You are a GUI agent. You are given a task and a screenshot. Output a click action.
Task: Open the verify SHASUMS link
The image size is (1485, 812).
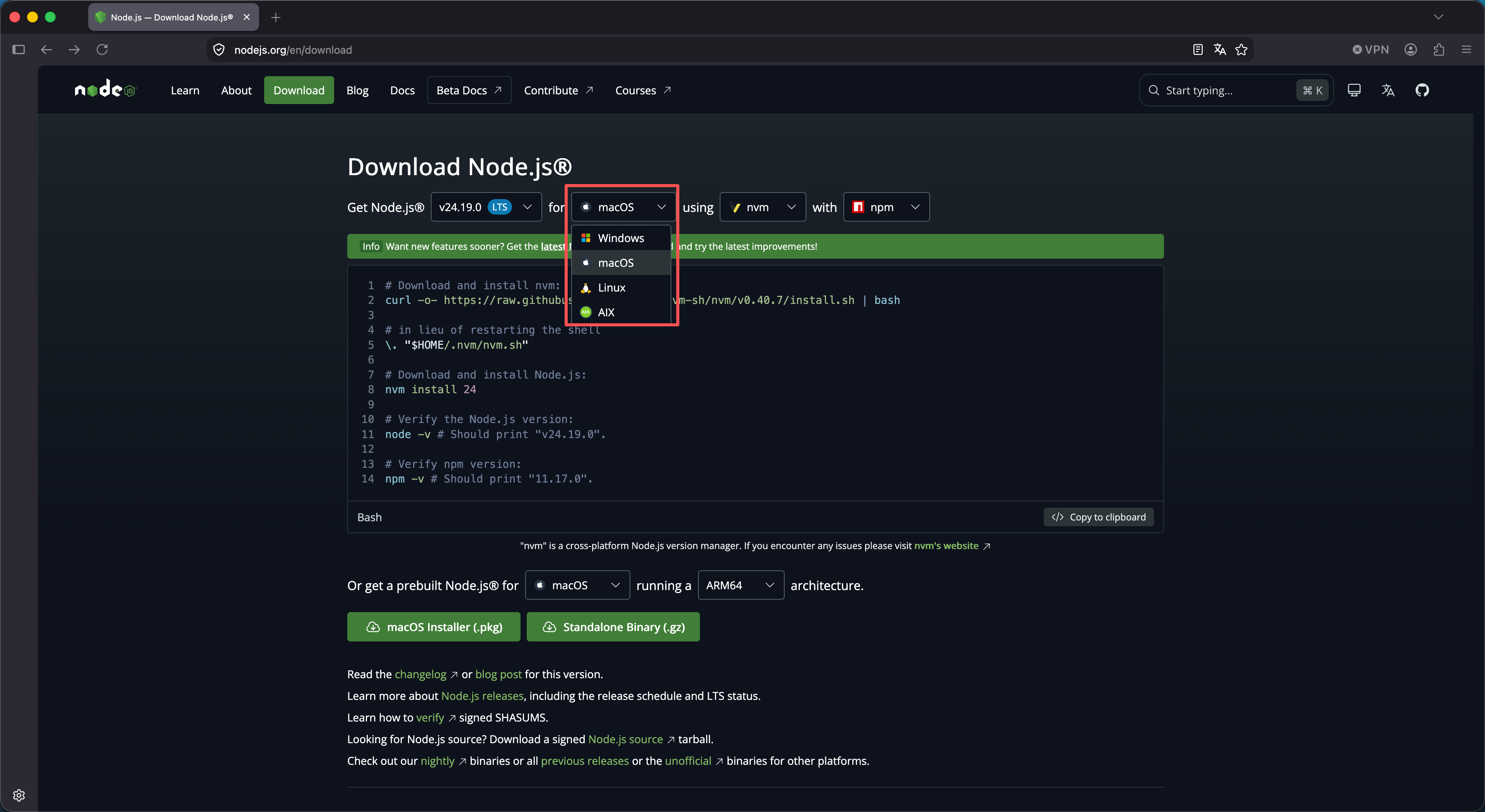pyautogui.click(x=430, y=718)
